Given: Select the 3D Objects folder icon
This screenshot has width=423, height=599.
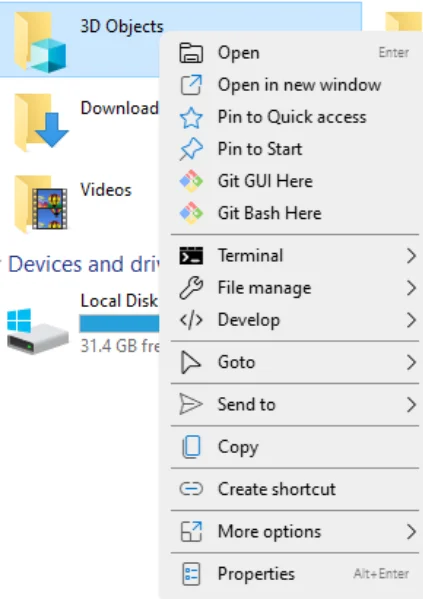Looking at the screenshot, I should point(40,42).
